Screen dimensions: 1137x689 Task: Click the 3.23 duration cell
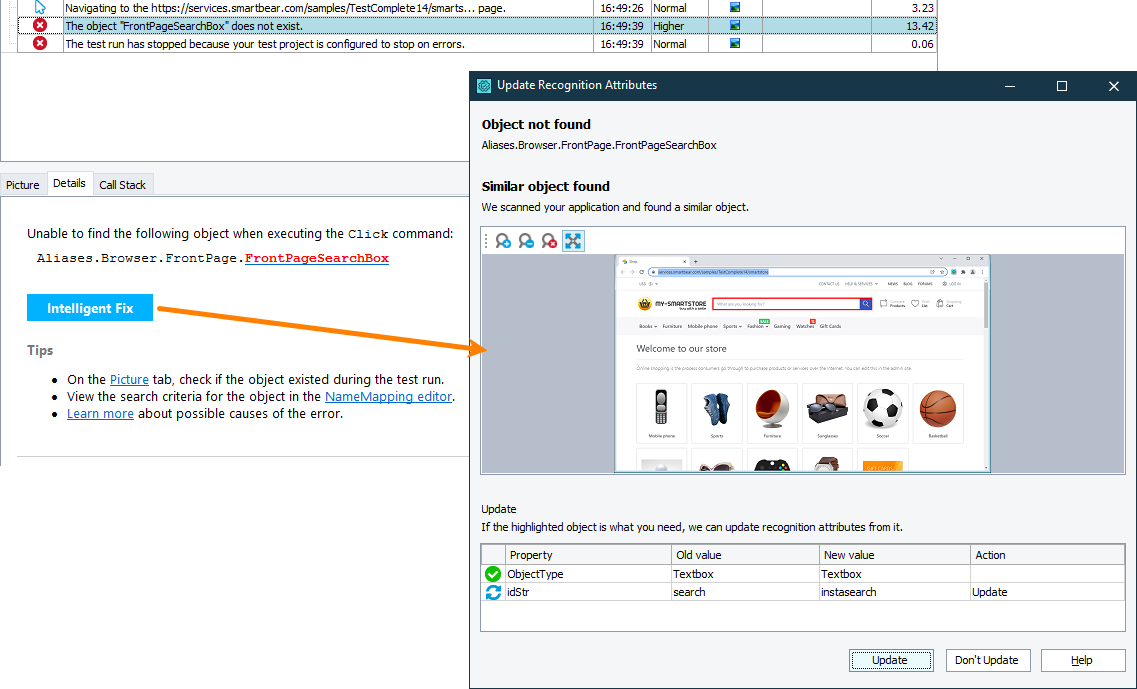[904, 7]
